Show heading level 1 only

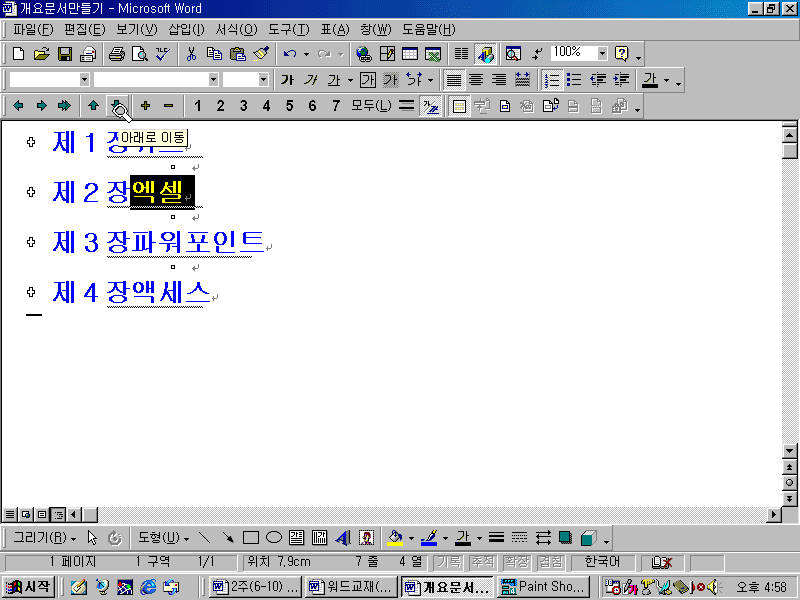click(x=197, y=106)
